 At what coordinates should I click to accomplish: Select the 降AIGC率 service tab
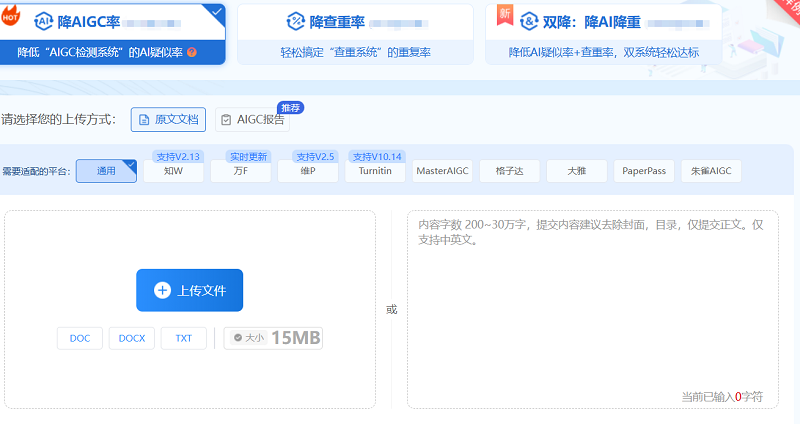tap(112, 35)
